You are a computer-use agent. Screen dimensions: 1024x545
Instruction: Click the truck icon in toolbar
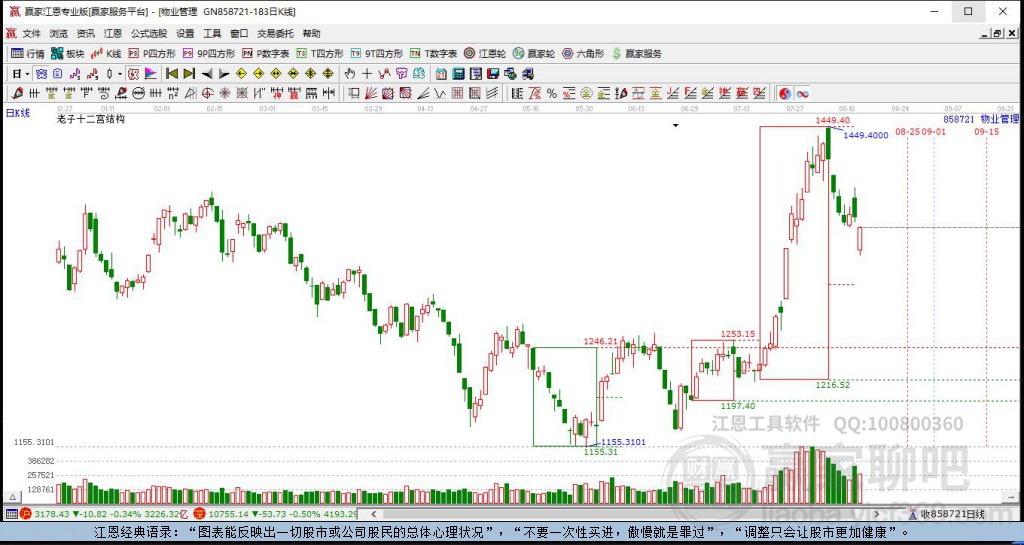pyautogui.click(x=528, y=74)
